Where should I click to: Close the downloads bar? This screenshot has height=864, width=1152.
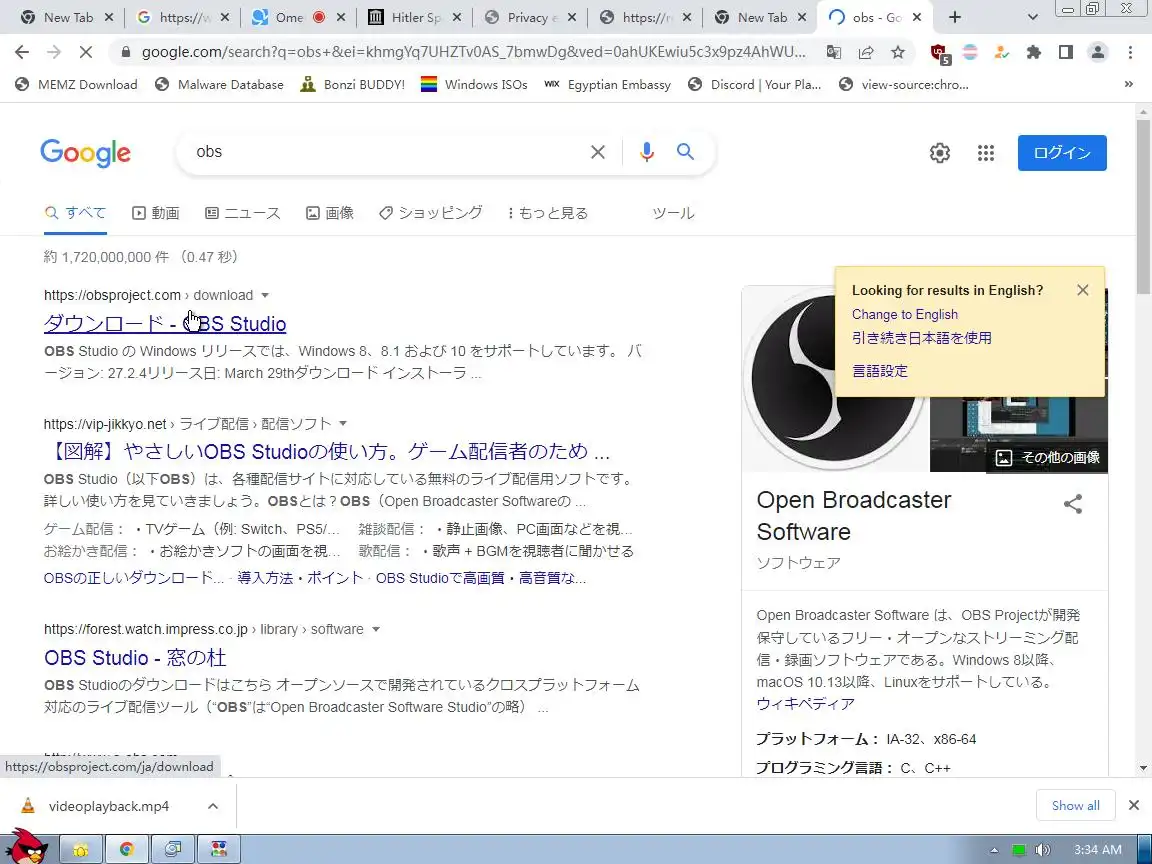click(x=1134, y=806)
